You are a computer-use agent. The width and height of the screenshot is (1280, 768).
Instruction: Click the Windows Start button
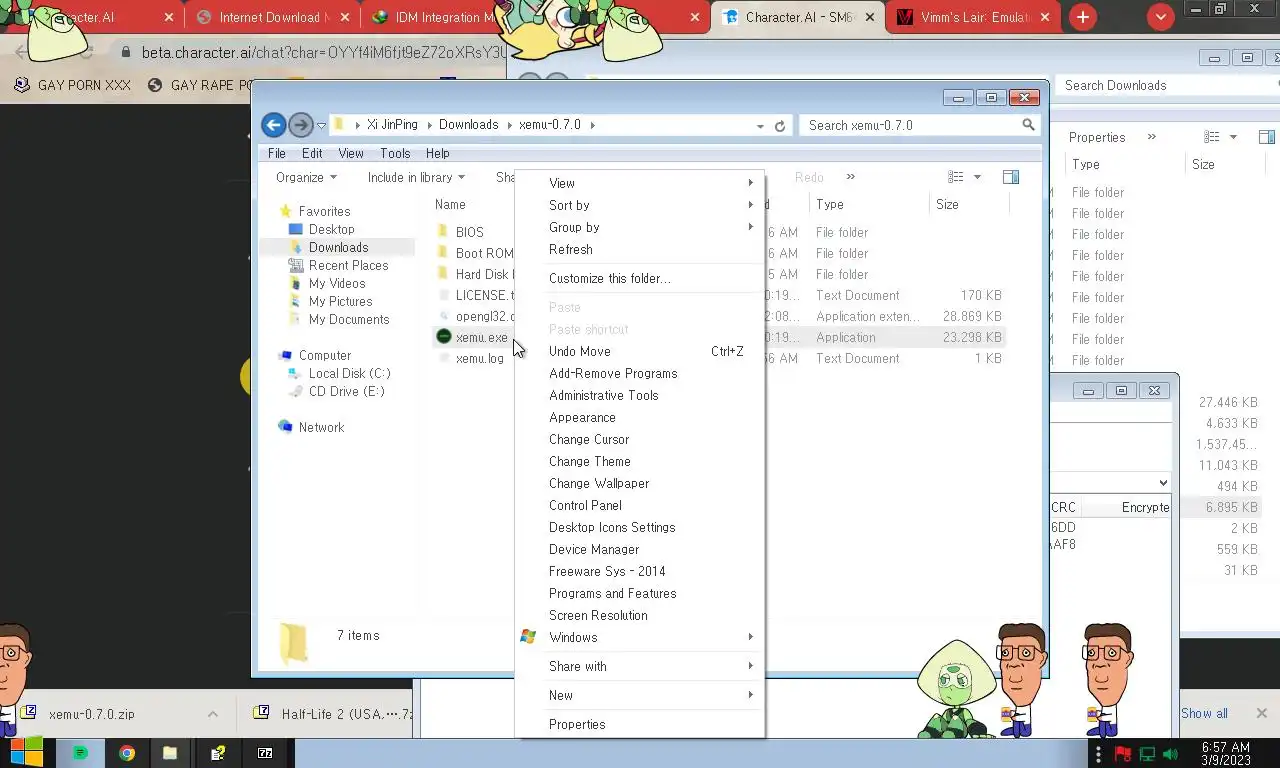click(x=26, y=752)
